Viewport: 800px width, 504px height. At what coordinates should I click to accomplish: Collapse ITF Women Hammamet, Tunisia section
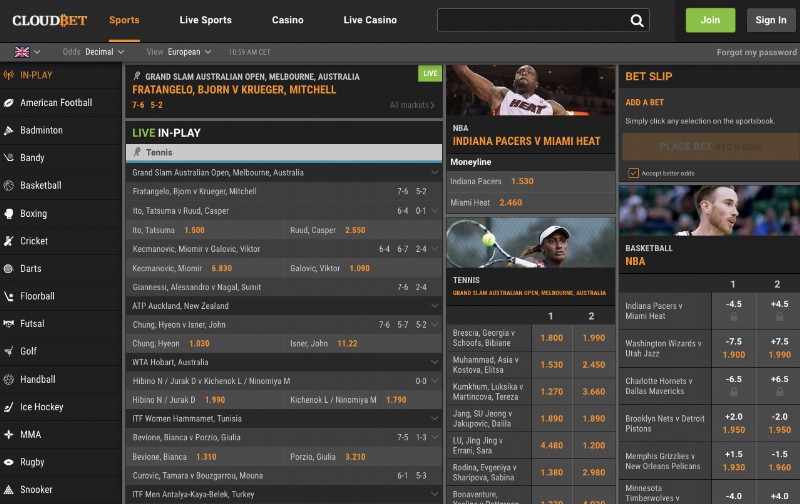434,418
